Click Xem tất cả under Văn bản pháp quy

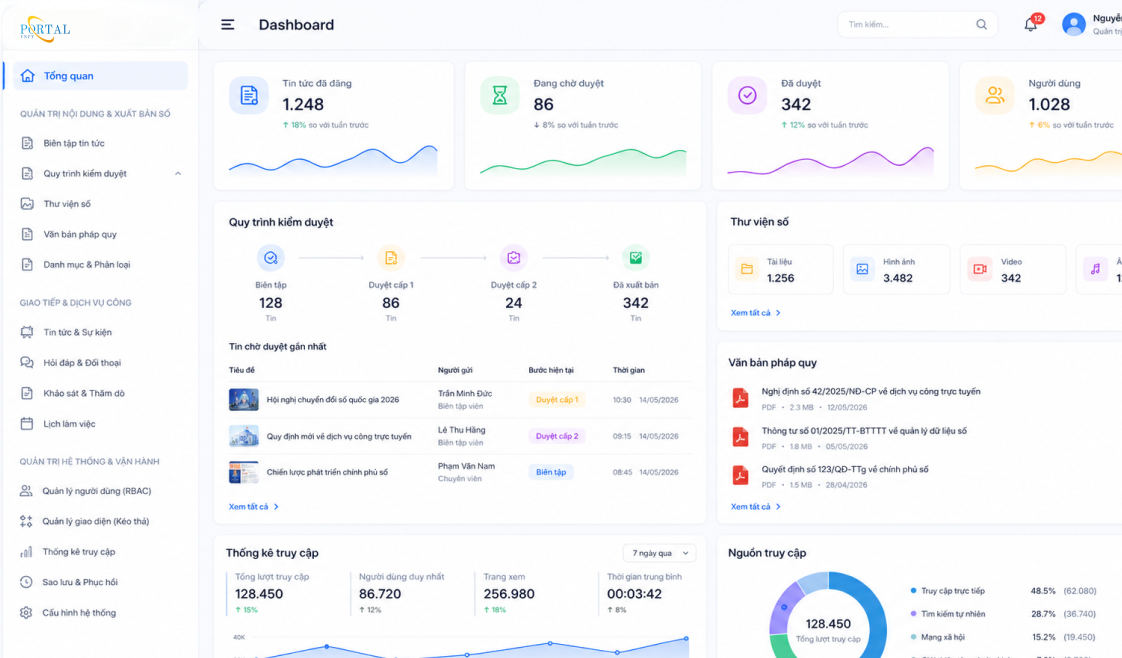coord(755,507)
